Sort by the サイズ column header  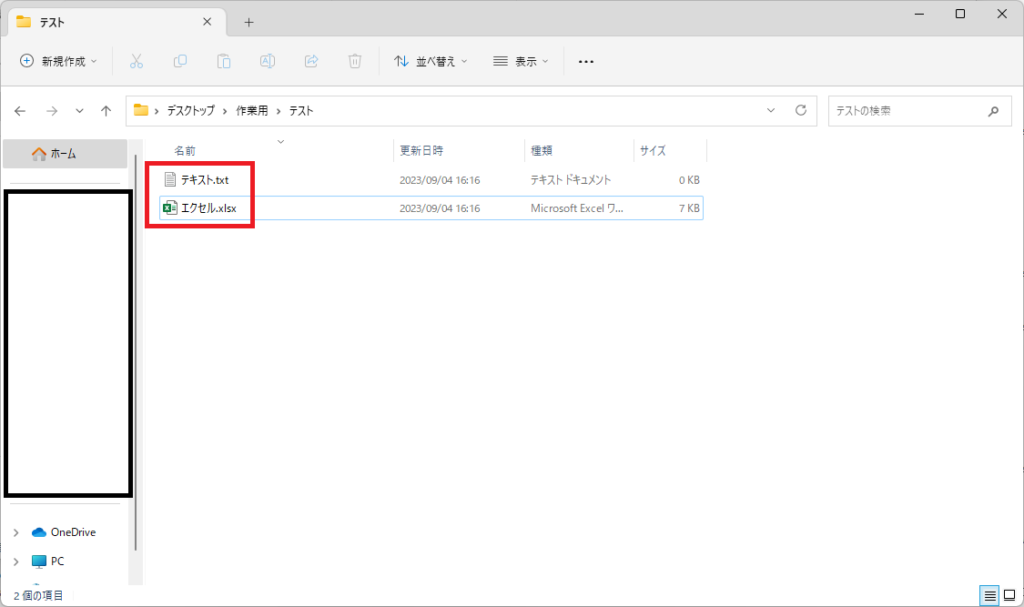652,151
